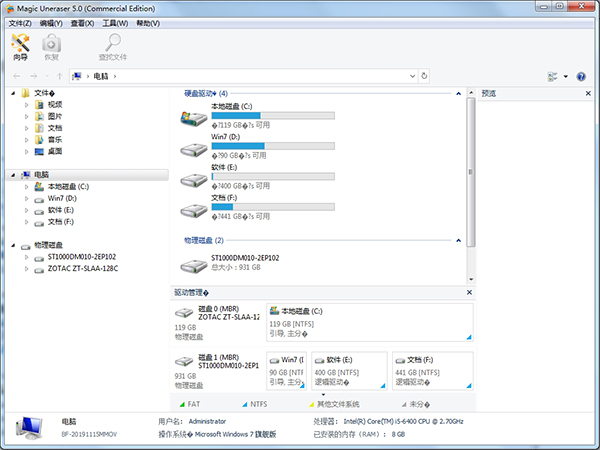Select 本地磁盘 (C:) 119 GB partition block
This screenshot has height=450, width=600.
coord(370,322)
